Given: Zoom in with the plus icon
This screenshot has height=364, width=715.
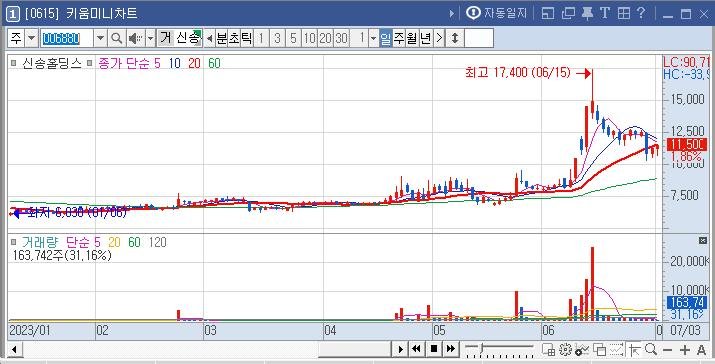Looking at the screenshot, I should pyautogui.click(x=684, y=350).
